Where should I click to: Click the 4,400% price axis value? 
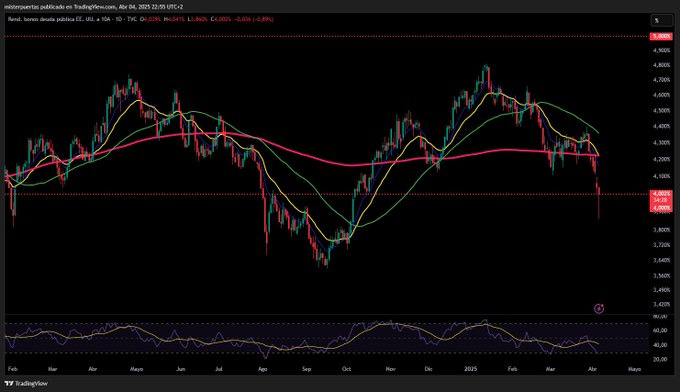pyautogui.click(x=661, y=126)
